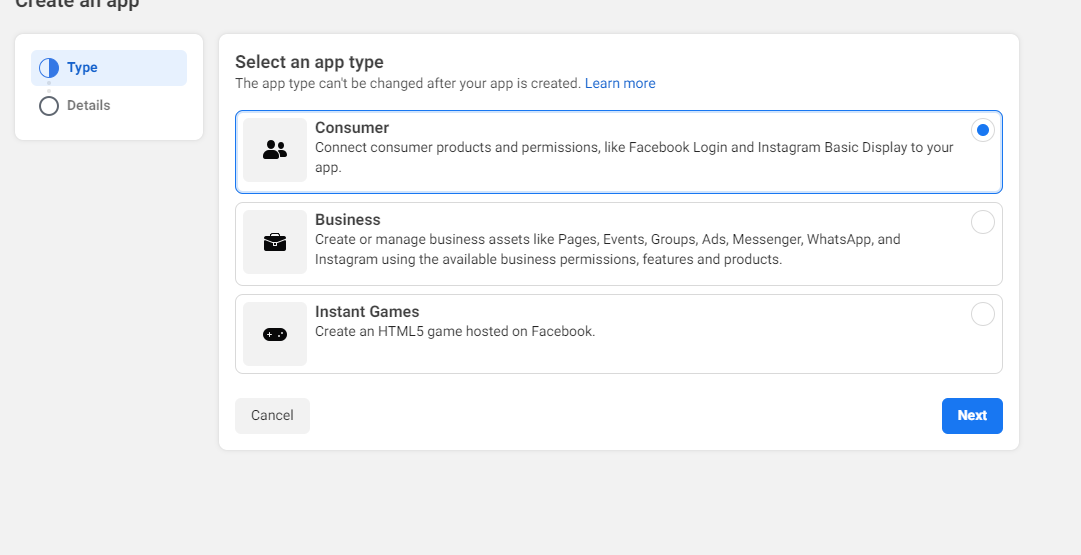The width and height of the screenshot is (1081, 555).
Task: Click the Instant Games gamepad icon
Action: coord(275,334)
